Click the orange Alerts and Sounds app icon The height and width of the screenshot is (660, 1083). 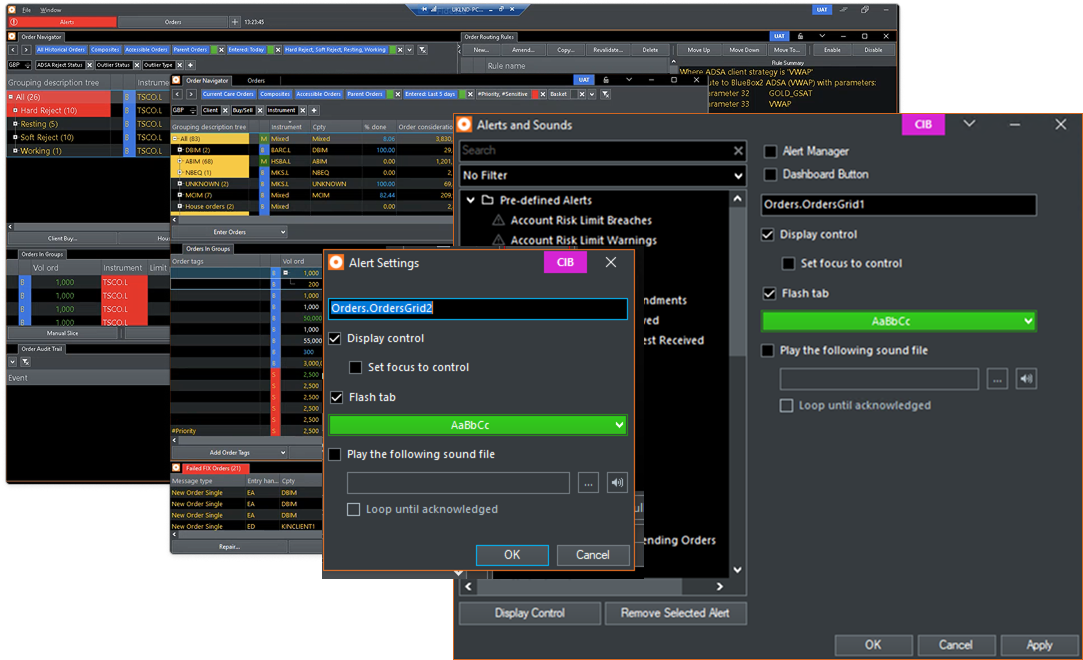pos(466,125)
